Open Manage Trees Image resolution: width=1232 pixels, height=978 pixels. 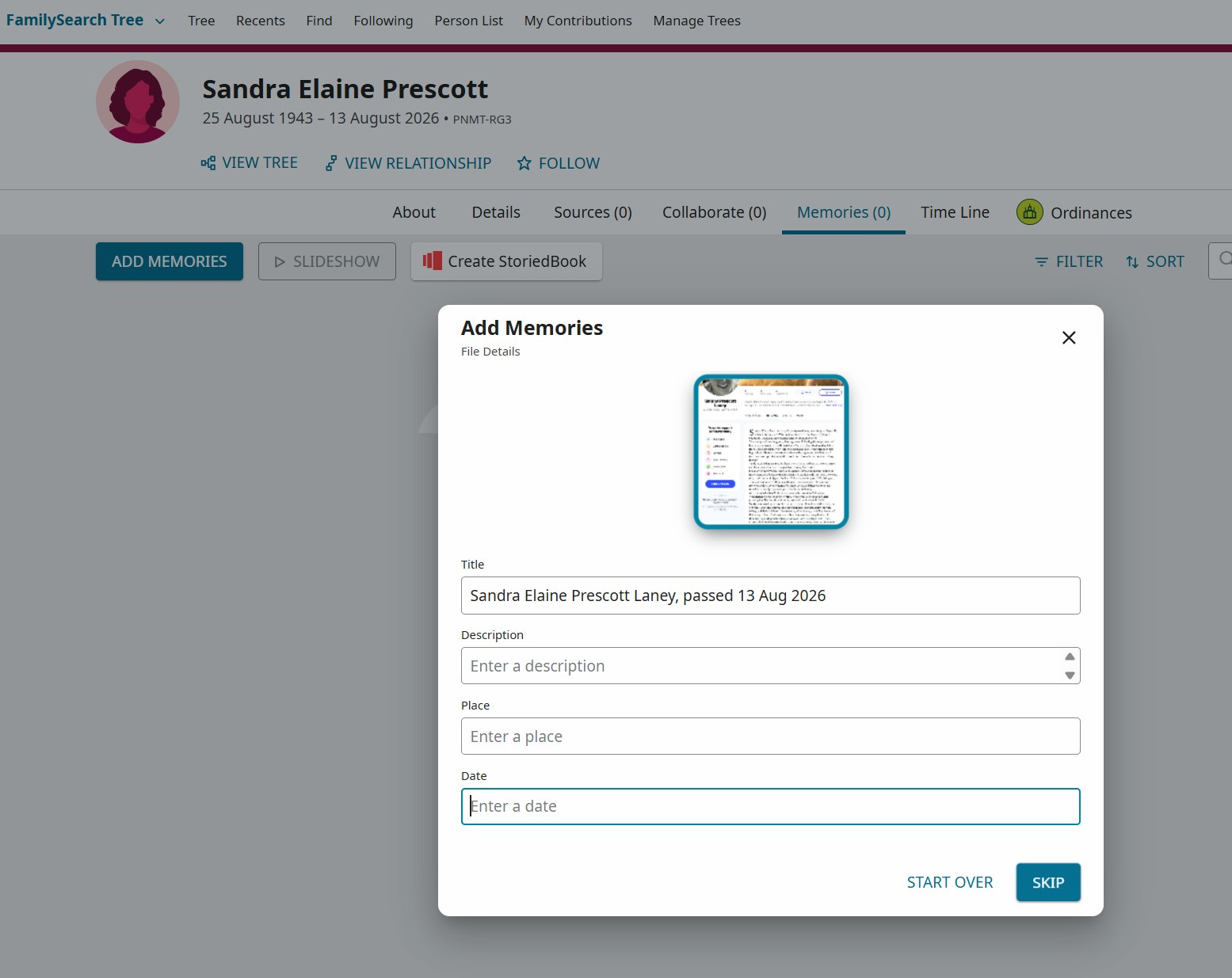coord(697,21)
